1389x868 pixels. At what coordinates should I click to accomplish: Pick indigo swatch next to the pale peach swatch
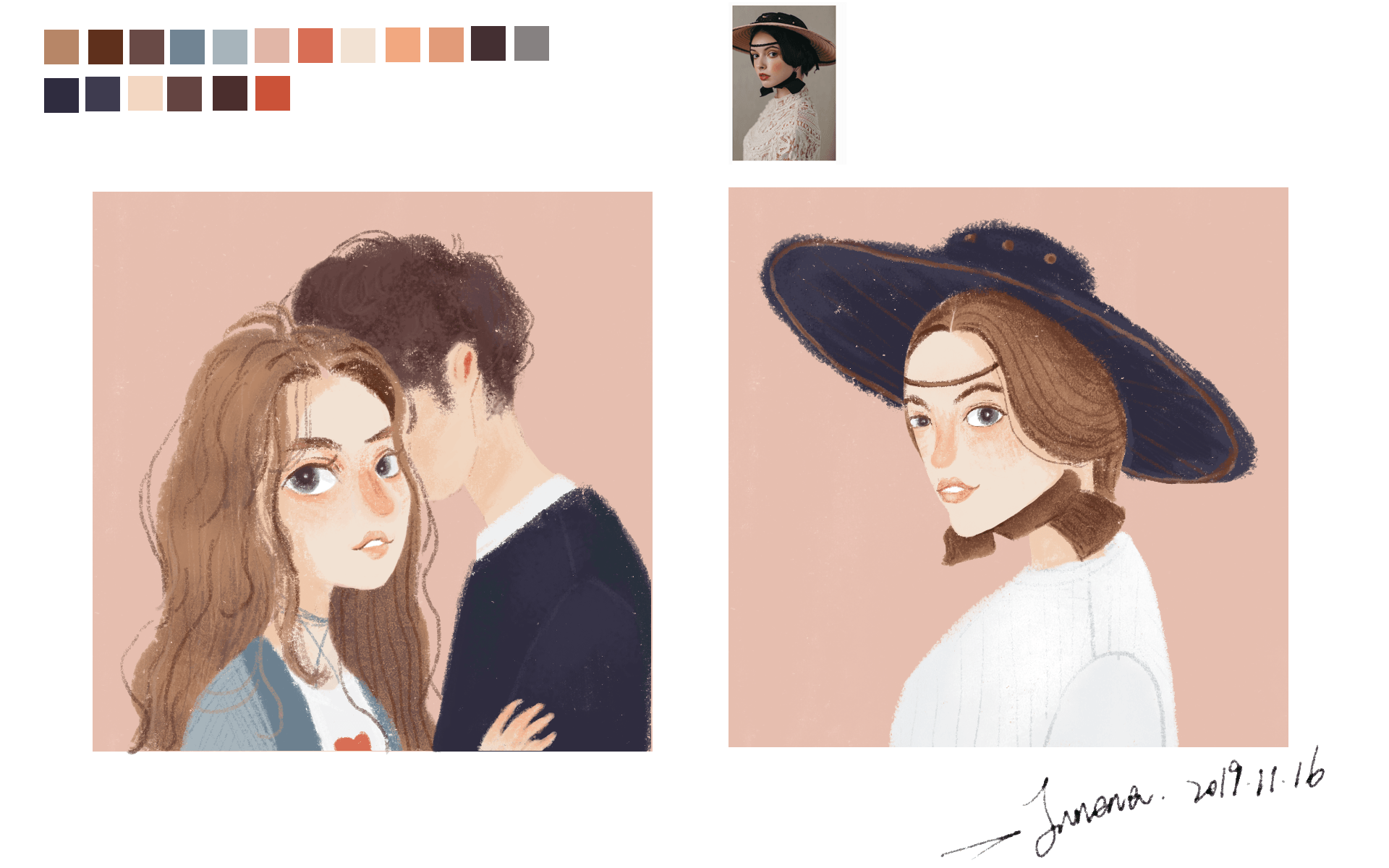point(103,94)
